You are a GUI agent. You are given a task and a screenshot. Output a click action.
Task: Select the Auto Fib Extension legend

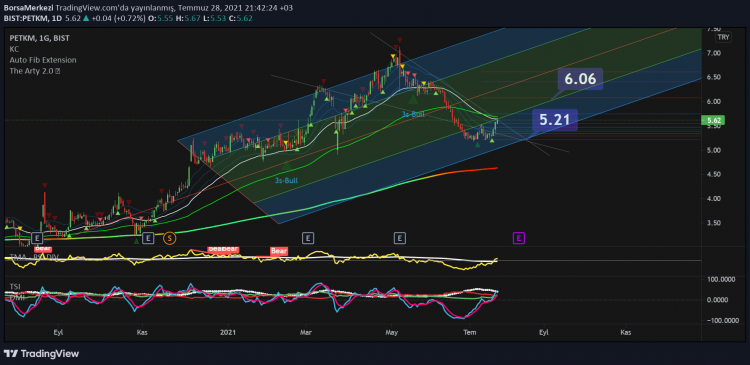[43, 60]
